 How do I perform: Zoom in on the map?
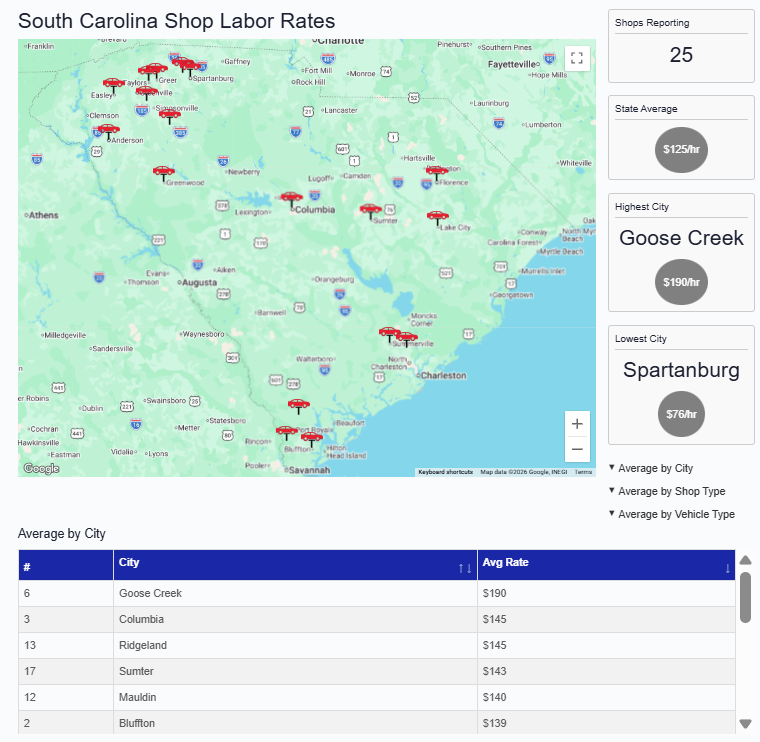pos(577,424)
